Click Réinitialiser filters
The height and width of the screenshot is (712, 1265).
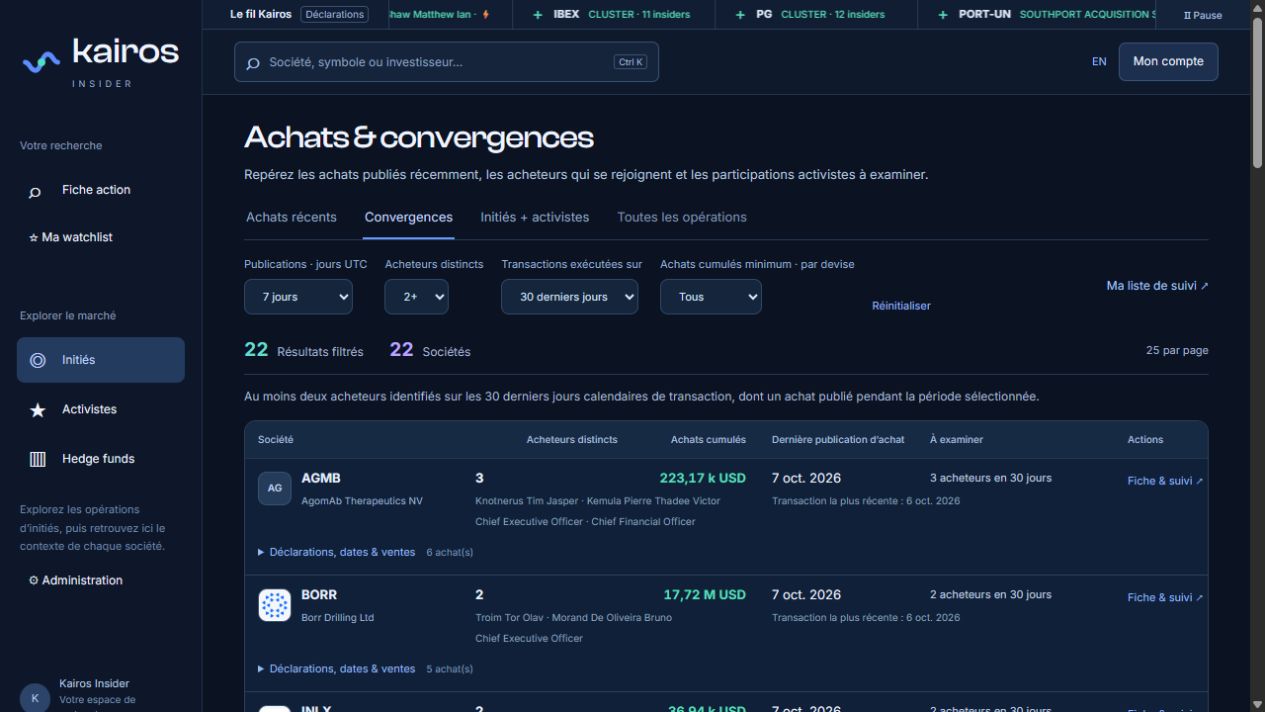(901, 306)
